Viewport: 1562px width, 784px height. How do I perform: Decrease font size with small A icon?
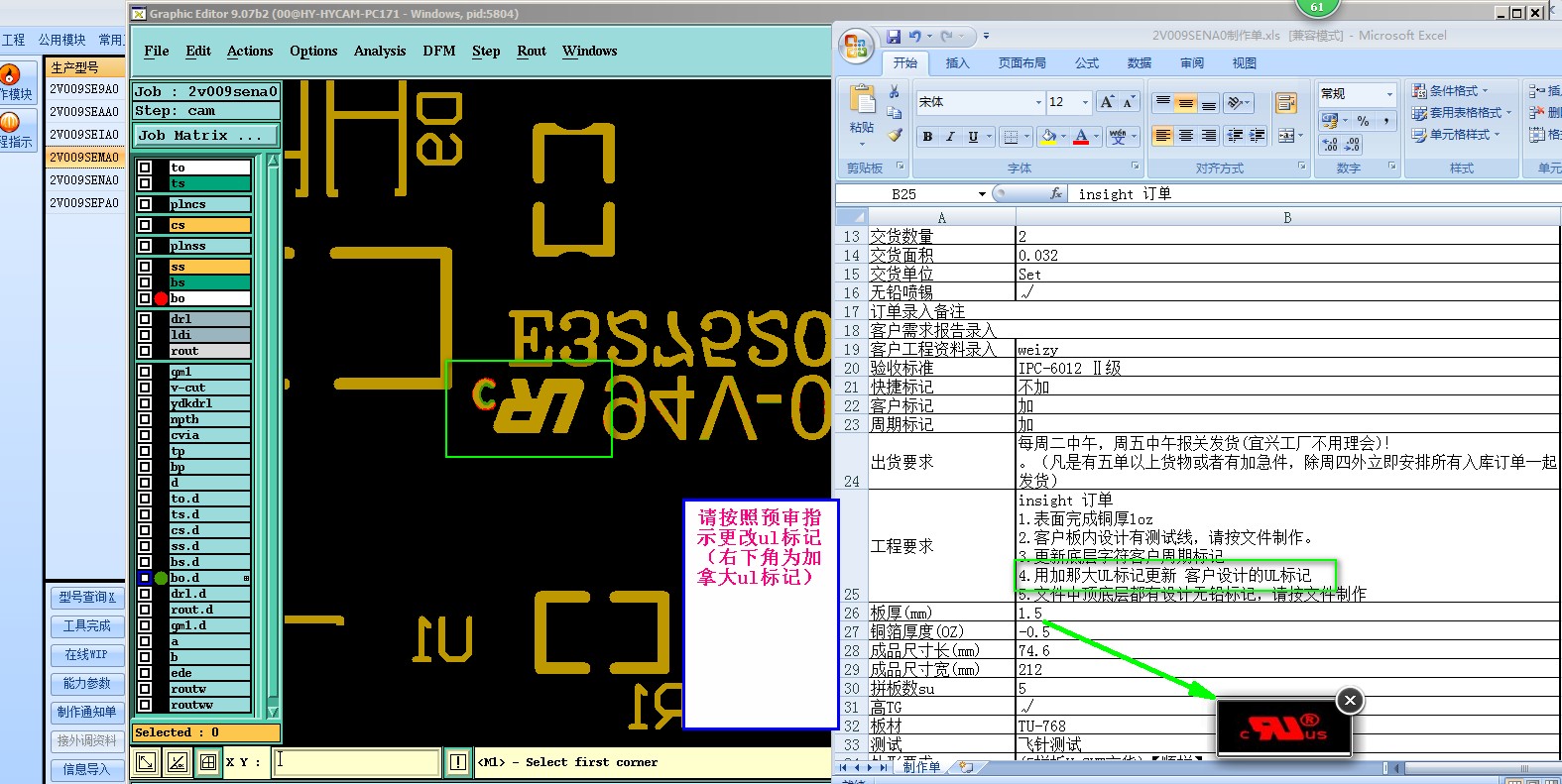click(x=1128, y=102)
